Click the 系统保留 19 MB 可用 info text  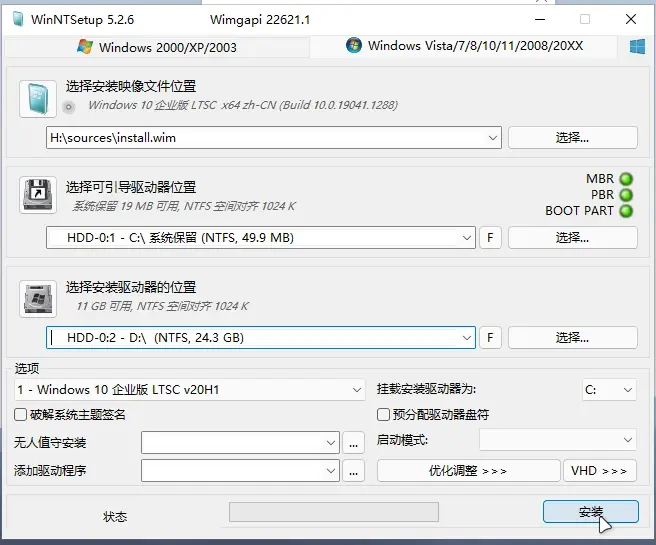184,206
